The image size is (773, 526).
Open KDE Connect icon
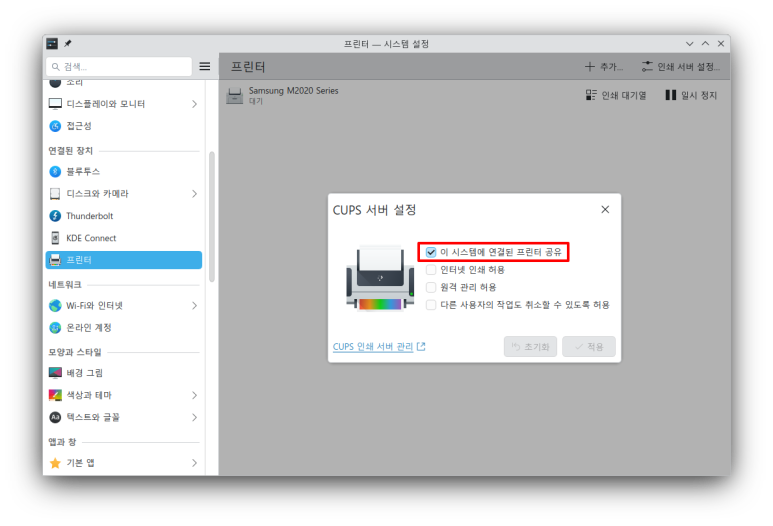click(55, 238)
